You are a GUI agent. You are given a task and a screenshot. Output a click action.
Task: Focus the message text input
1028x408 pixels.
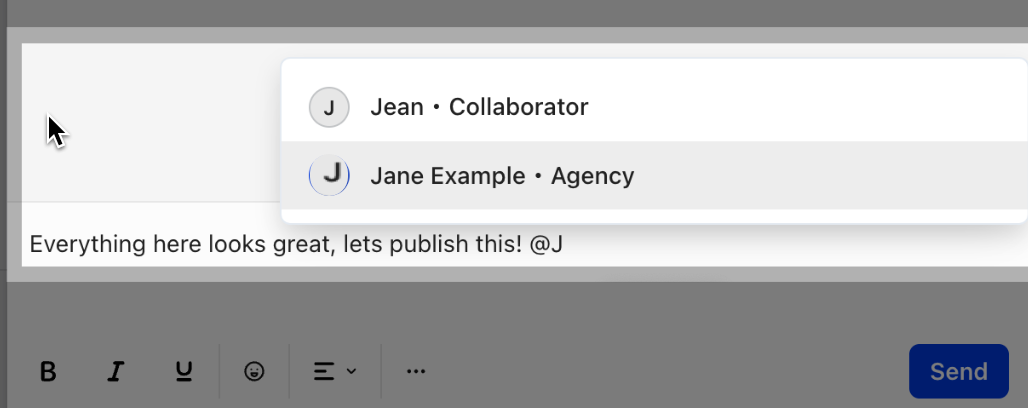(x=524, y=244)
